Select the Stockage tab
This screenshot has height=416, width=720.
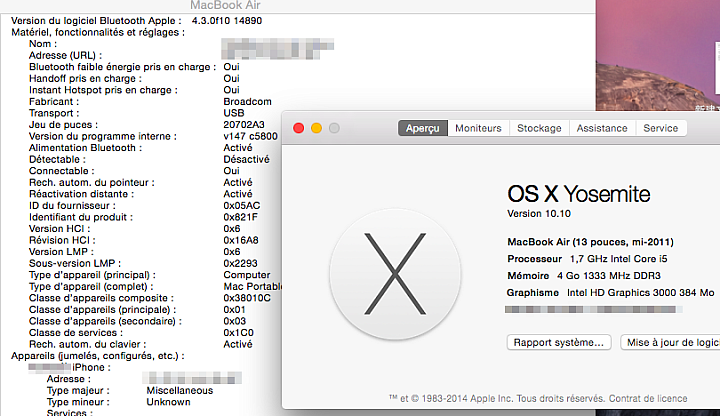pyautogui.click(x=539, y=128)
